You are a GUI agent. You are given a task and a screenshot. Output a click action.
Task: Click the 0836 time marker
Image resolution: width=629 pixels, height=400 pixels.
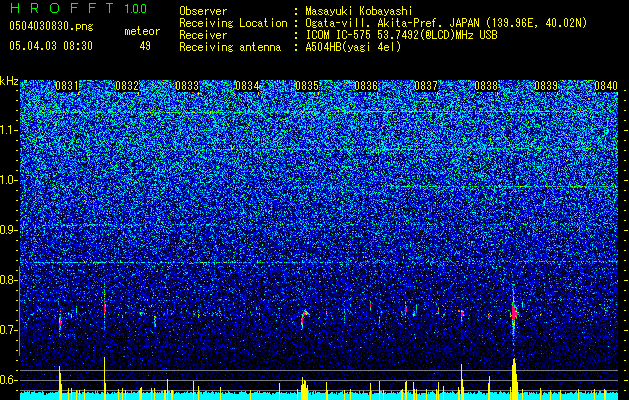click(366, 86)
